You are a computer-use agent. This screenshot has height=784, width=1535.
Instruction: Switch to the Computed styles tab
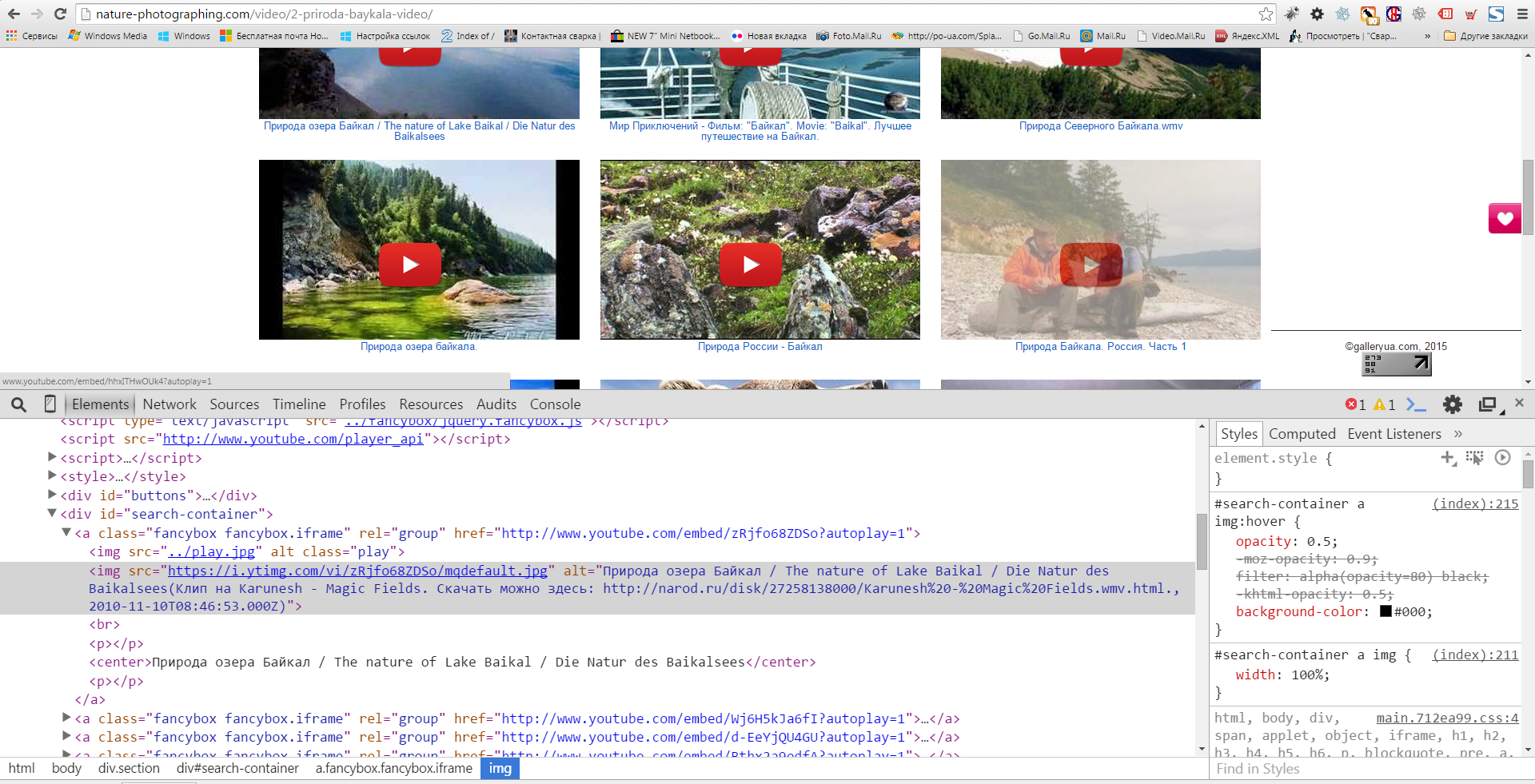click(x=1302, y=434)
